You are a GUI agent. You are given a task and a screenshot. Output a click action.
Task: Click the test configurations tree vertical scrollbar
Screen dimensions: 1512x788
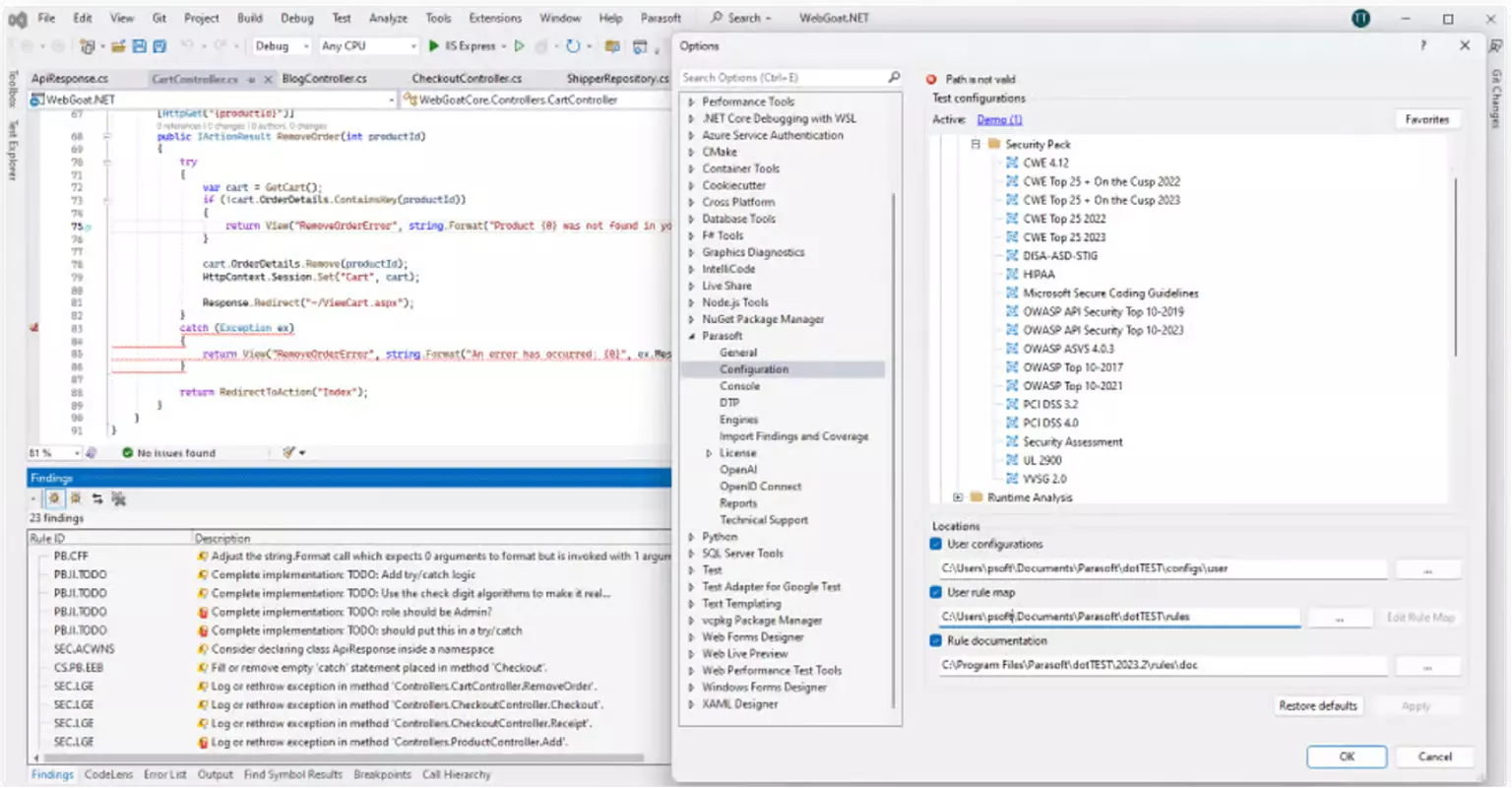(1454, 266)
